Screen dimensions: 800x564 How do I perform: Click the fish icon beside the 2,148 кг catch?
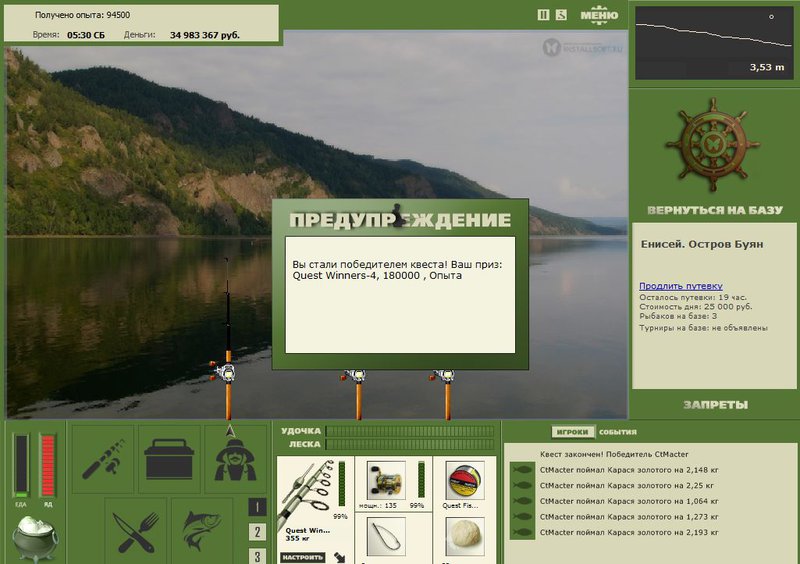[x=522, y=470]
